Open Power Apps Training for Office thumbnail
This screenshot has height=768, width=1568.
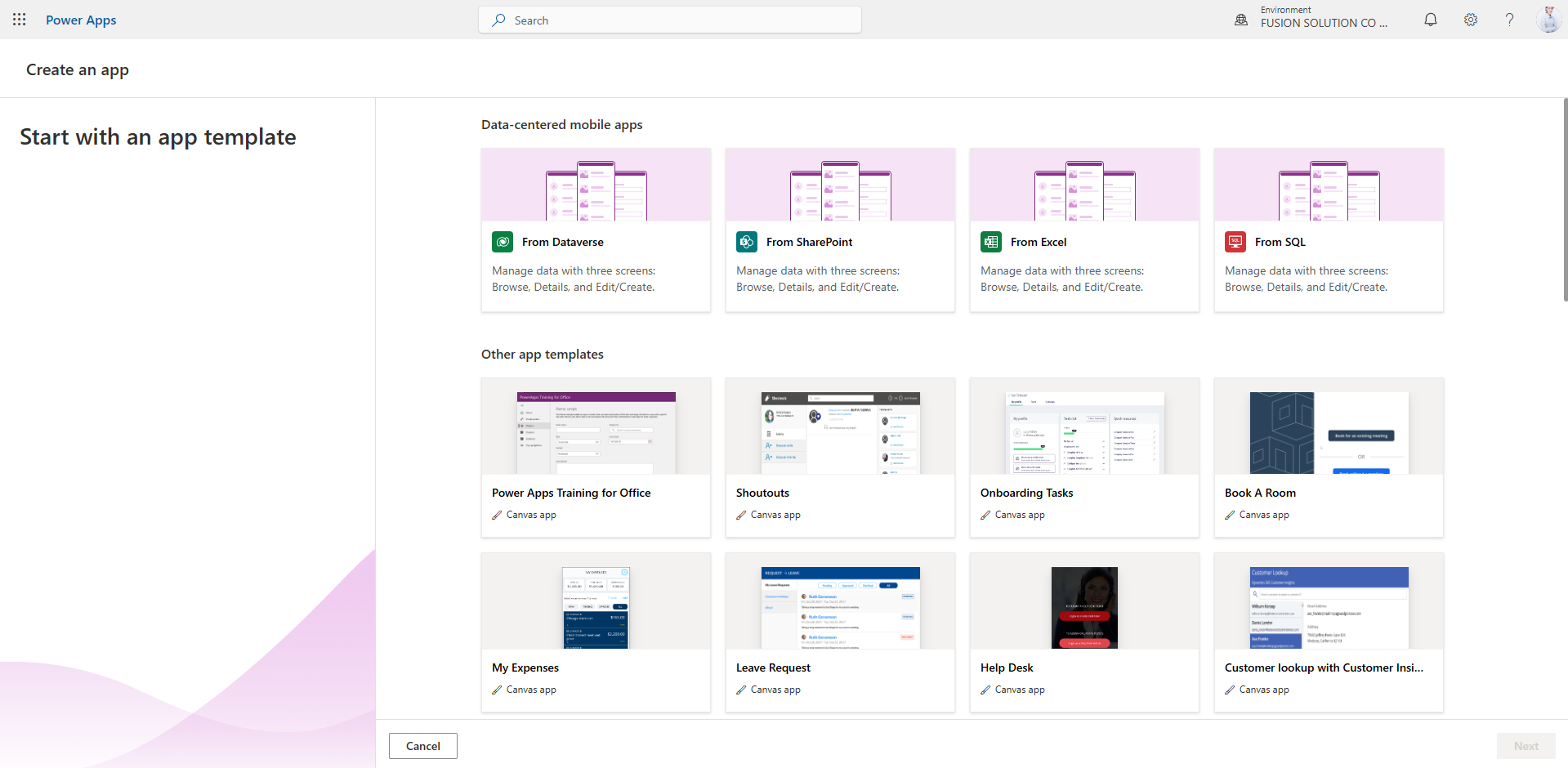[596, 433]
